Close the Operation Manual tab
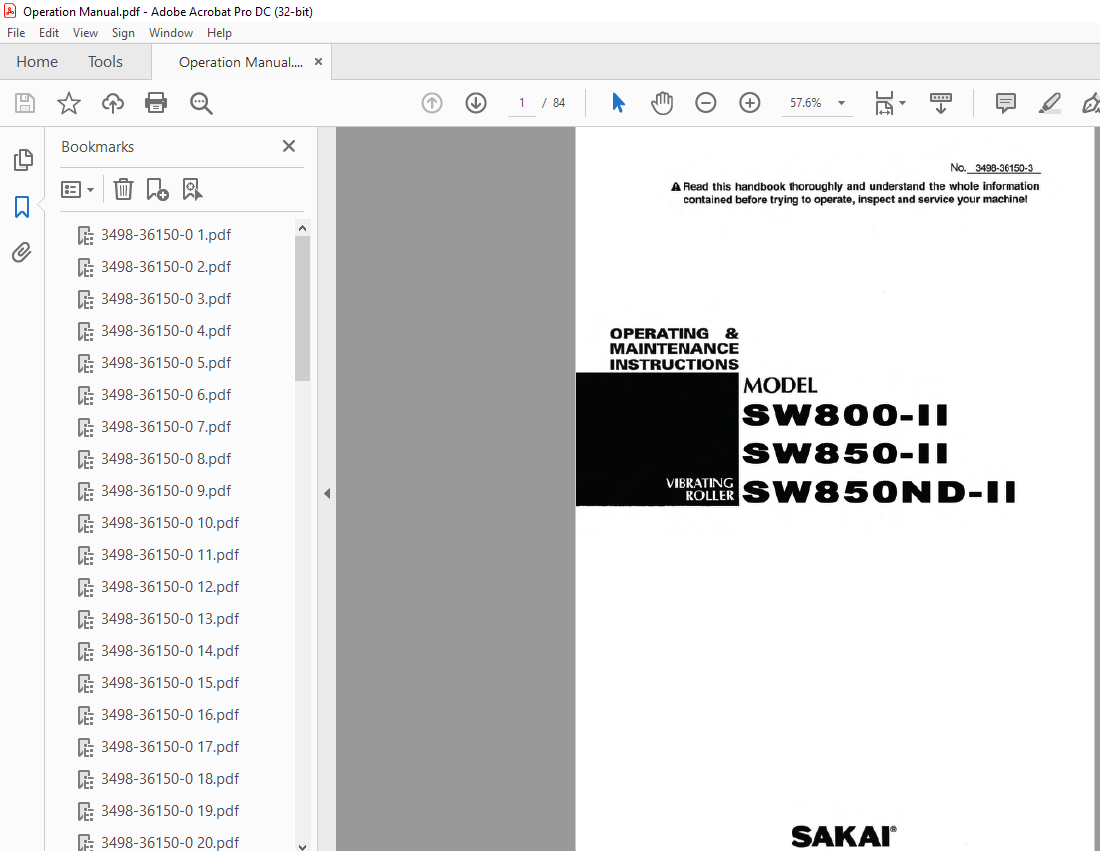This screenshot has width=1100, height=851. point(318,62)
